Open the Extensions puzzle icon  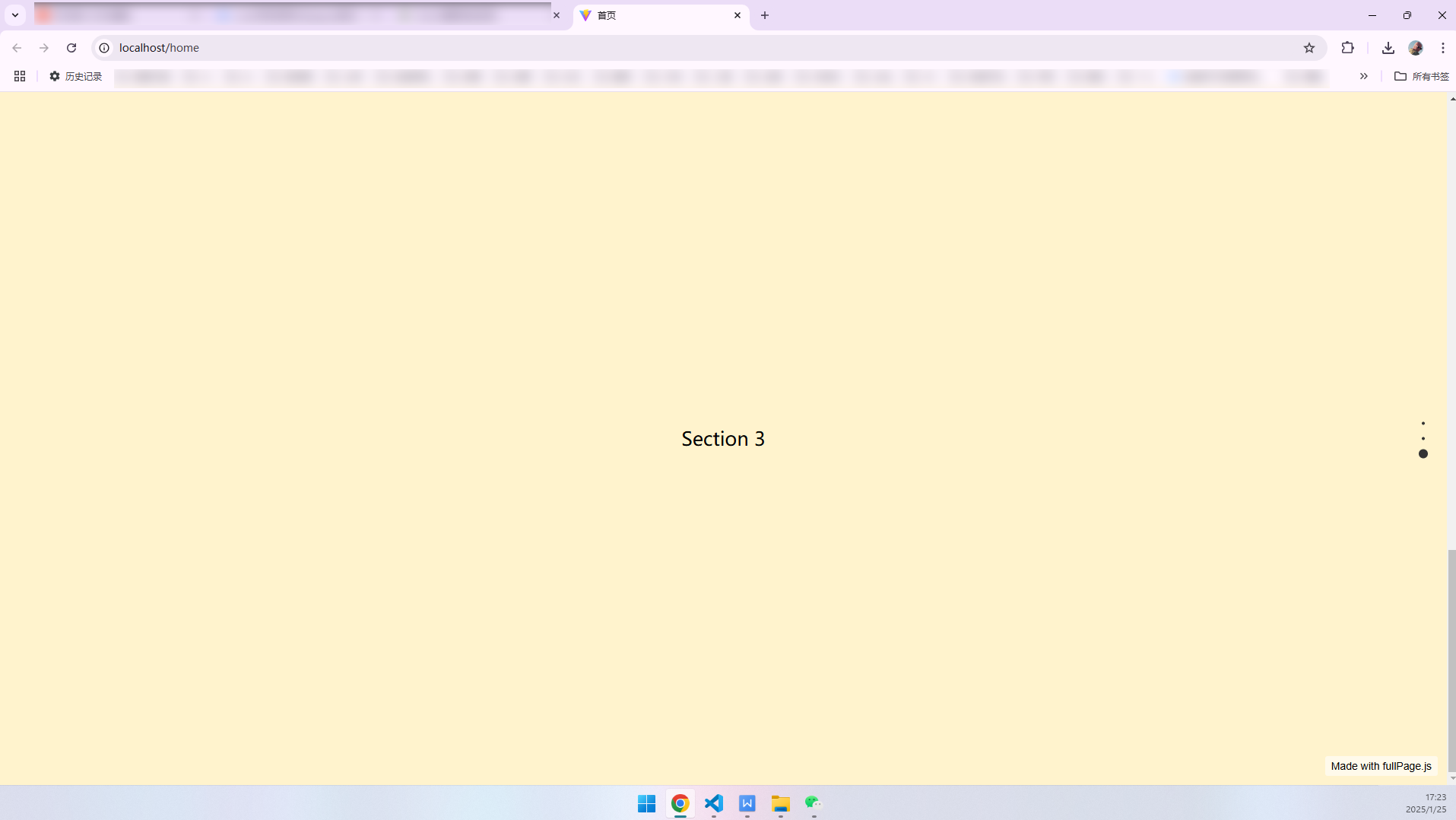(1347, 48)
